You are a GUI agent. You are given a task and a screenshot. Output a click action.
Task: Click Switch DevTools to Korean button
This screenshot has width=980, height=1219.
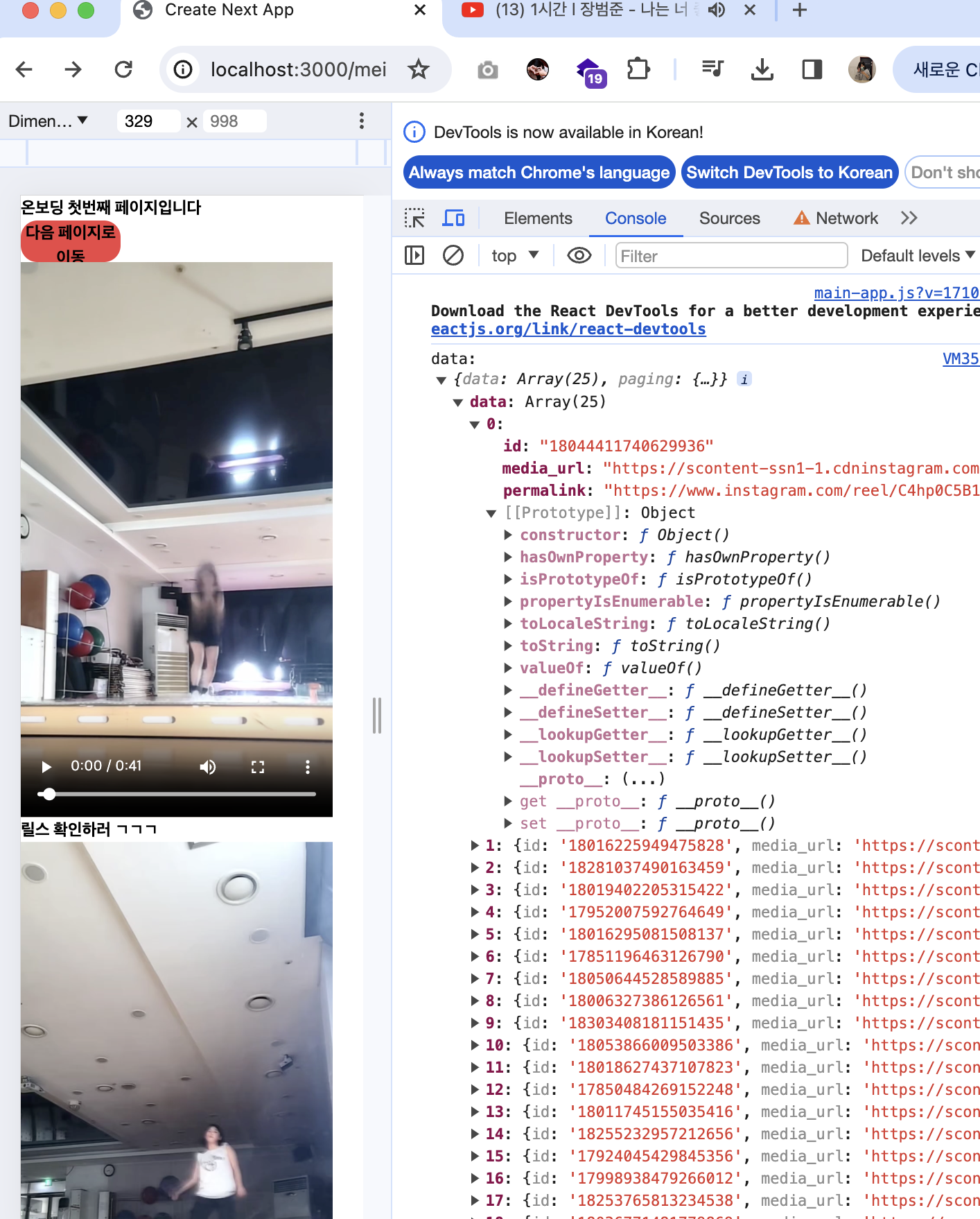pyautogui.click(x=789, y=172)
